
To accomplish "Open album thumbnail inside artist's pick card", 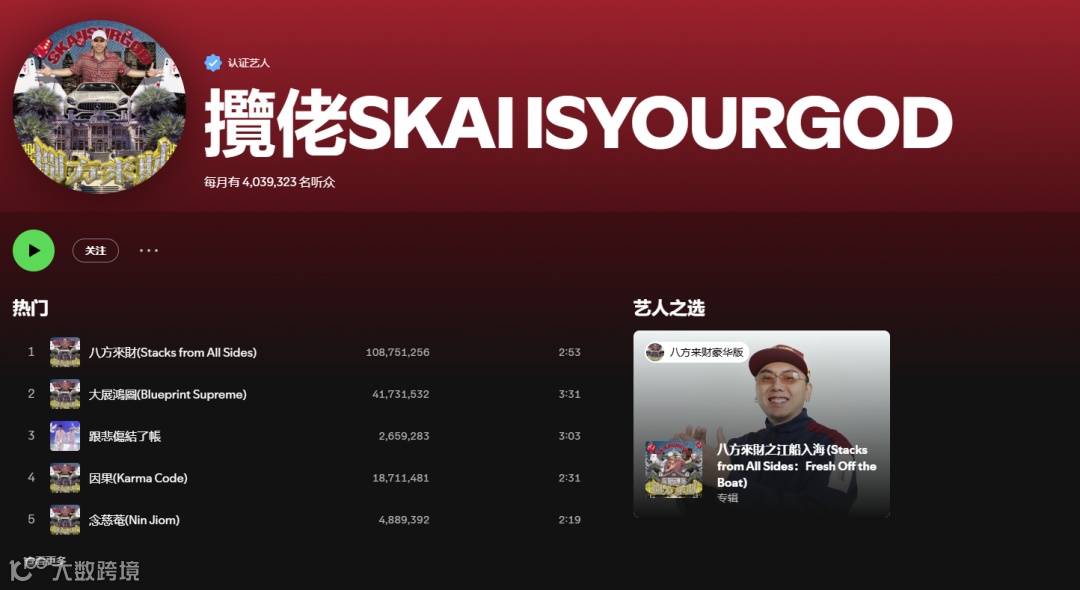I will tap(674, 469).
